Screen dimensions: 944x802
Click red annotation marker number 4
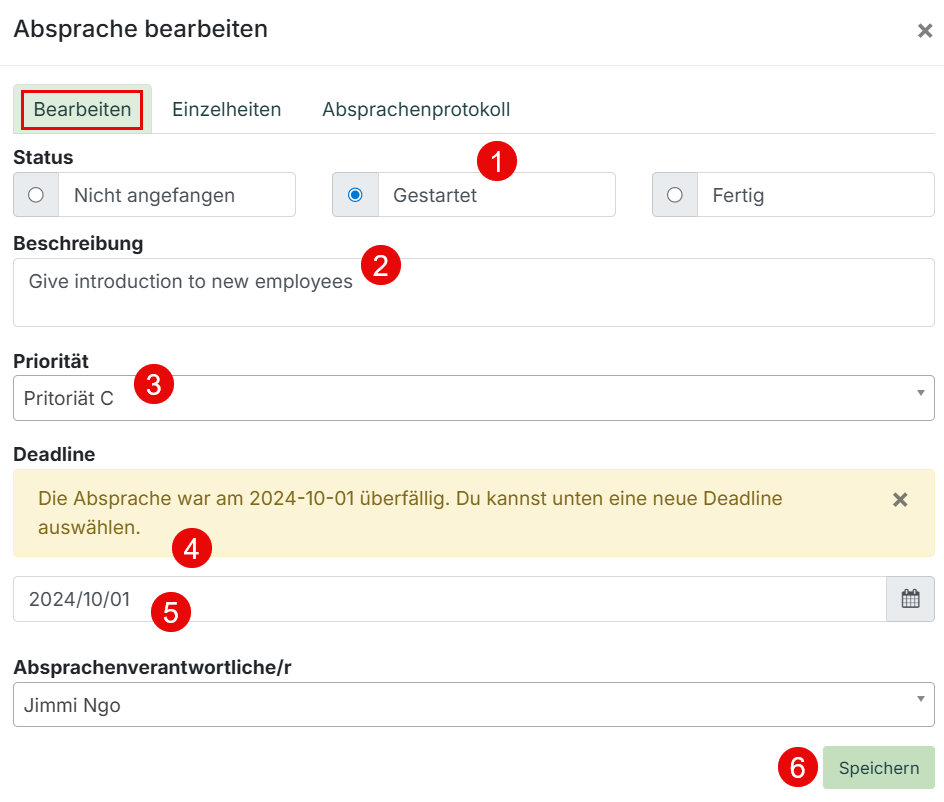(192, 548)
